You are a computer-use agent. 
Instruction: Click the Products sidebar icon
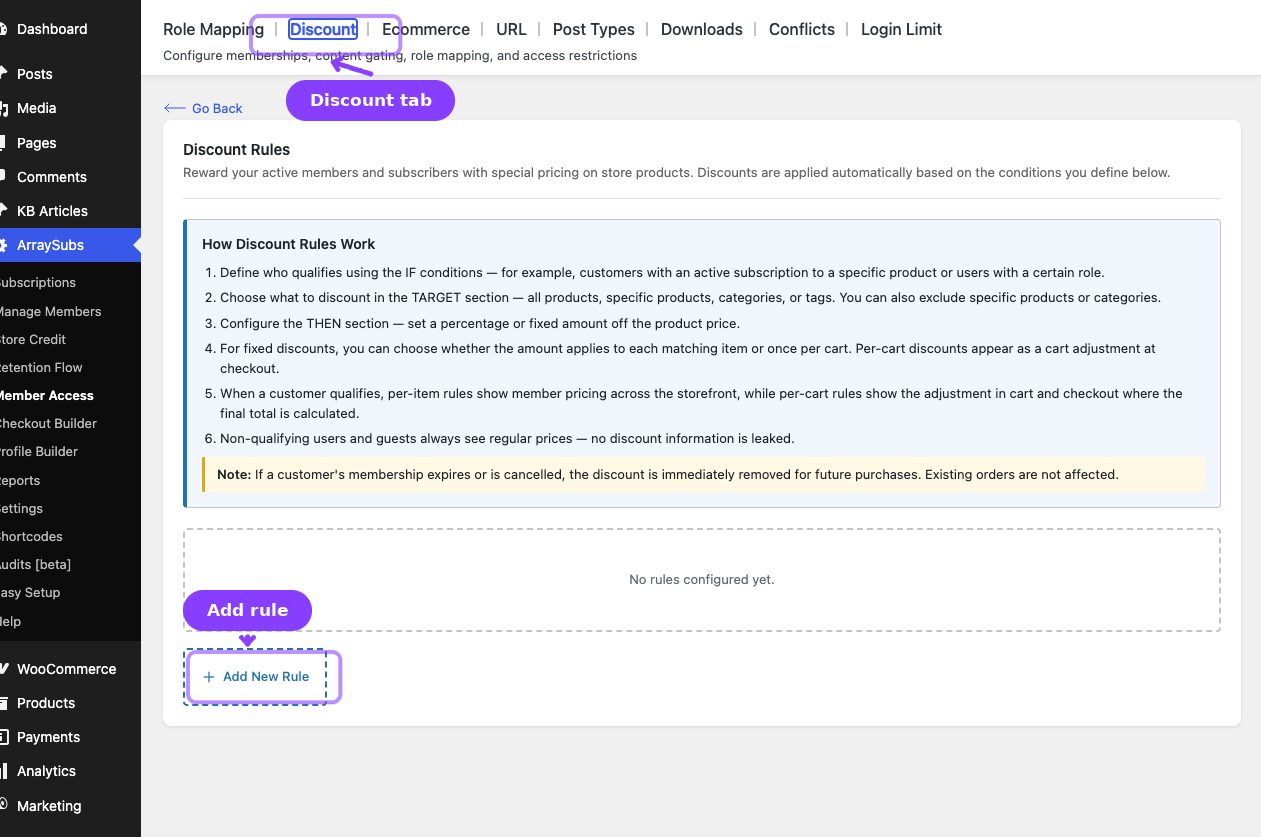pos(4,703)
